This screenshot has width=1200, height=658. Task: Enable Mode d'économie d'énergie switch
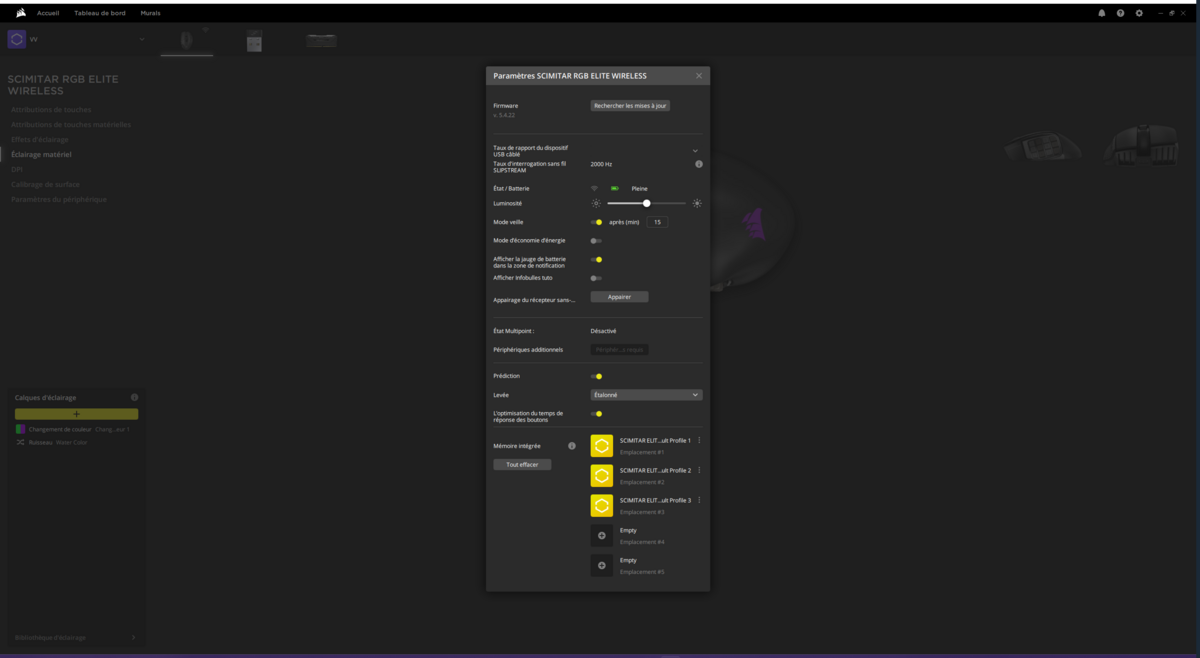596,241
